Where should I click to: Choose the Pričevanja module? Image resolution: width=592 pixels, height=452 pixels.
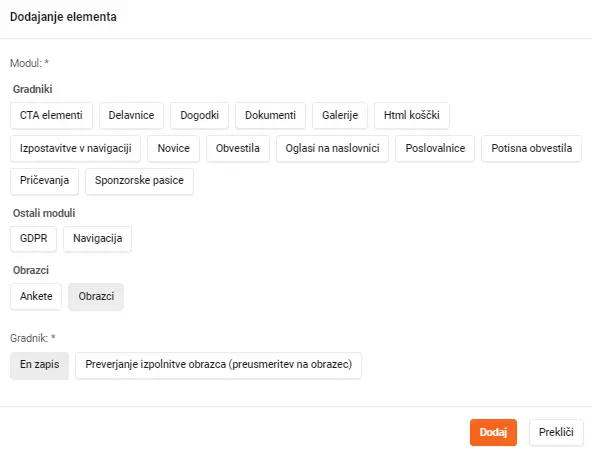click(x=45, y=181)
